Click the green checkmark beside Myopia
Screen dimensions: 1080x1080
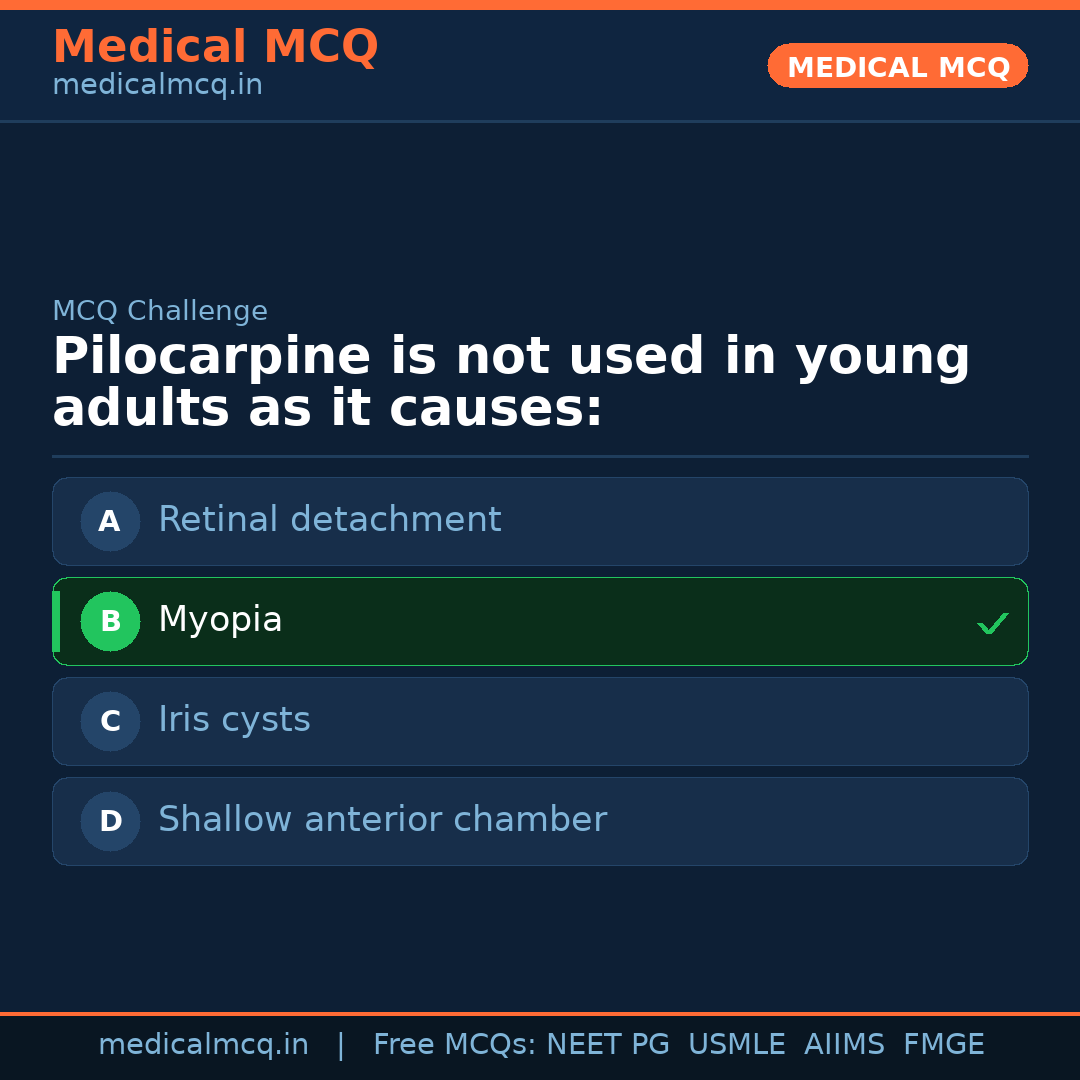[x=992, y=623]
